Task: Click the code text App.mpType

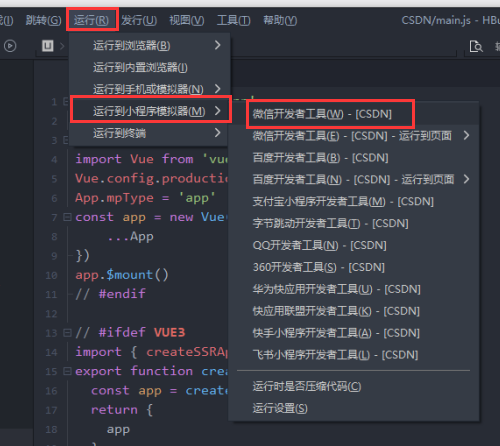Action: coord(114,198)
